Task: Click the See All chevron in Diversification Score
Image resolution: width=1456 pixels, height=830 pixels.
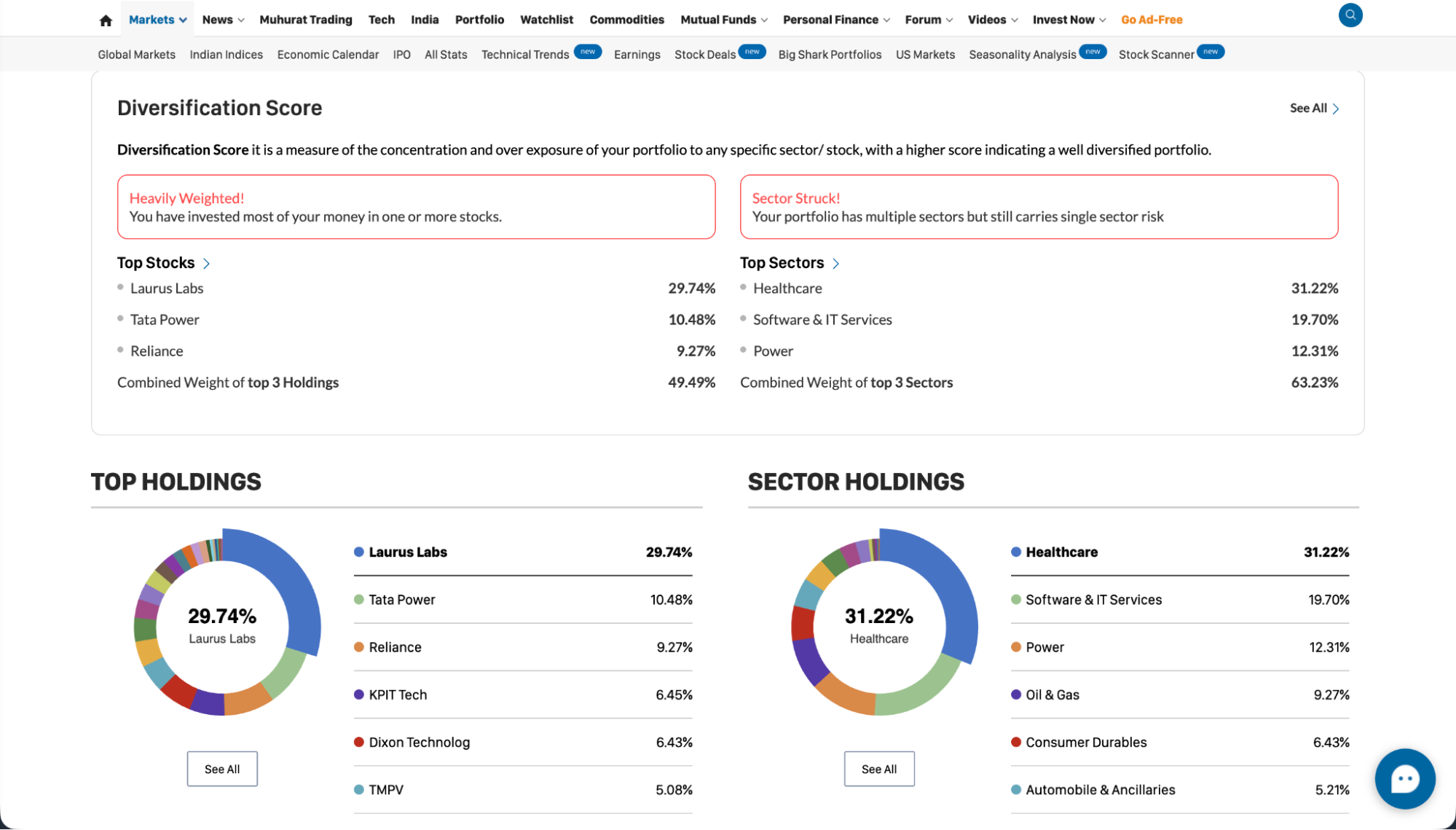Action: (1335, 109)
